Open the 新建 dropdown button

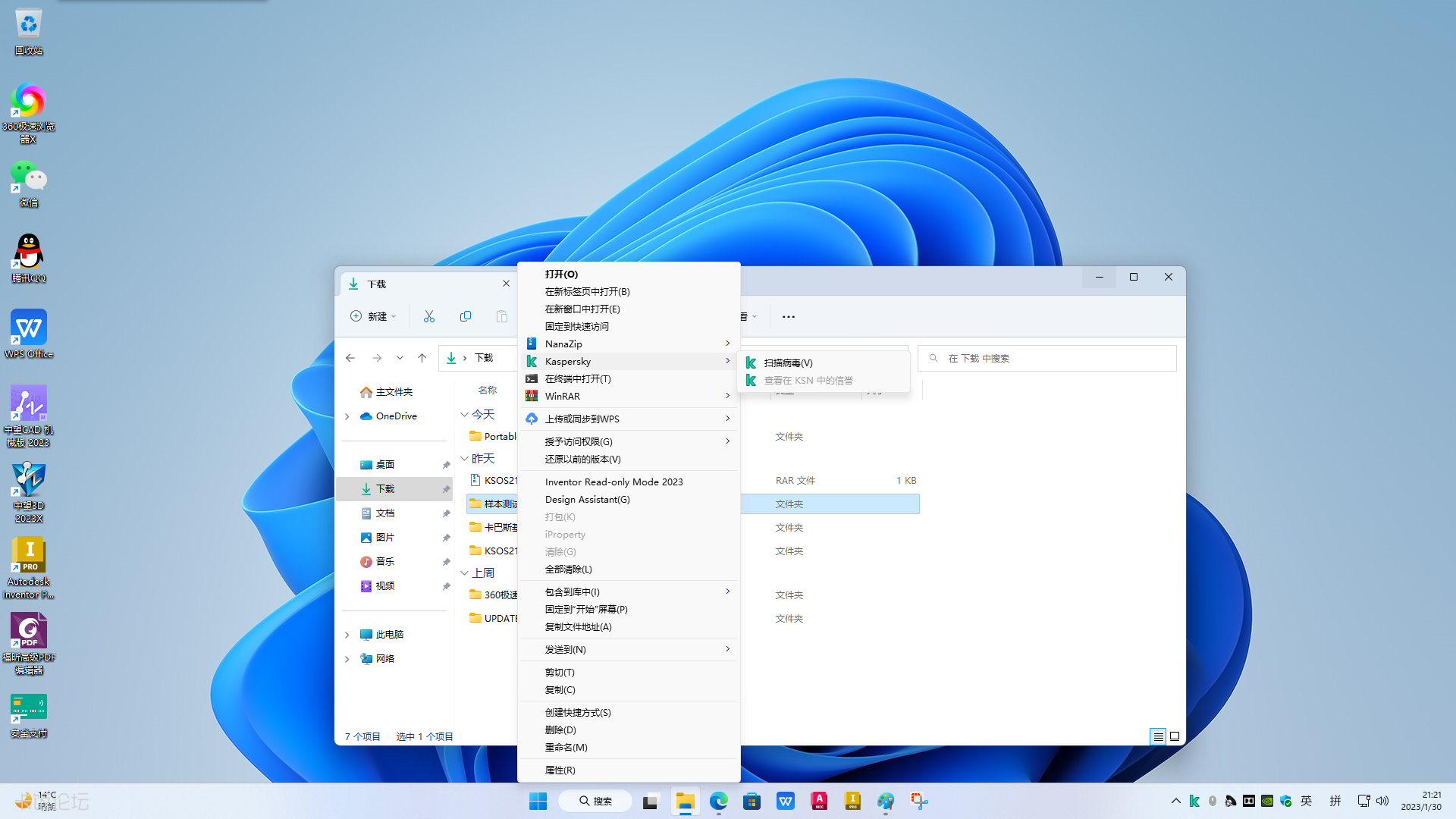click(373, 316)
